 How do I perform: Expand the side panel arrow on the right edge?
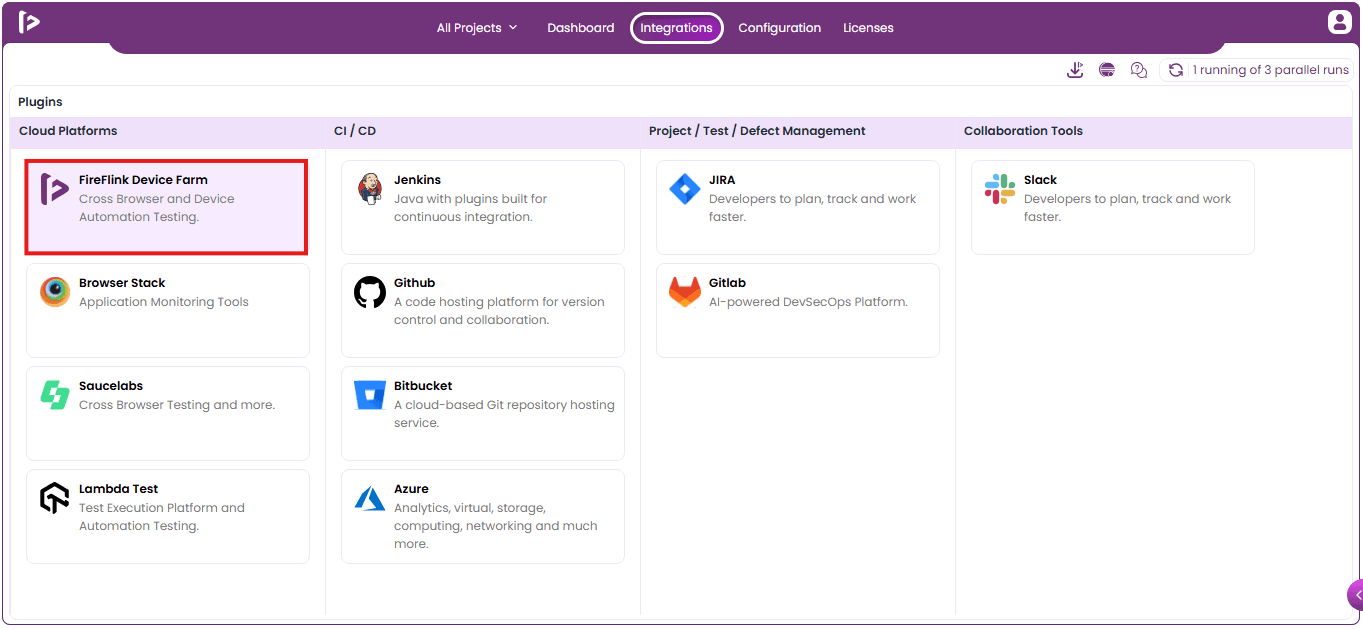point(1356,595)
